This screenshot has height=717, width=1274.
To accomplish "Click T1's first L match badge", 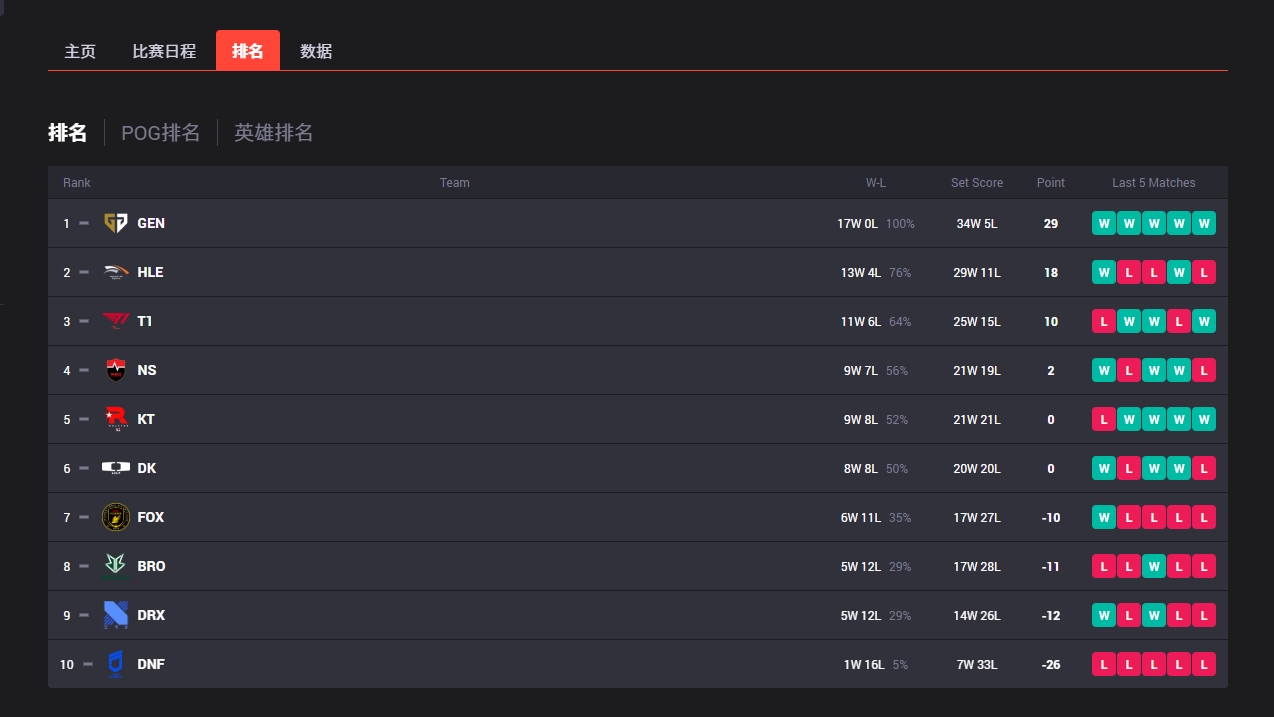I will tap(1104, 321).
